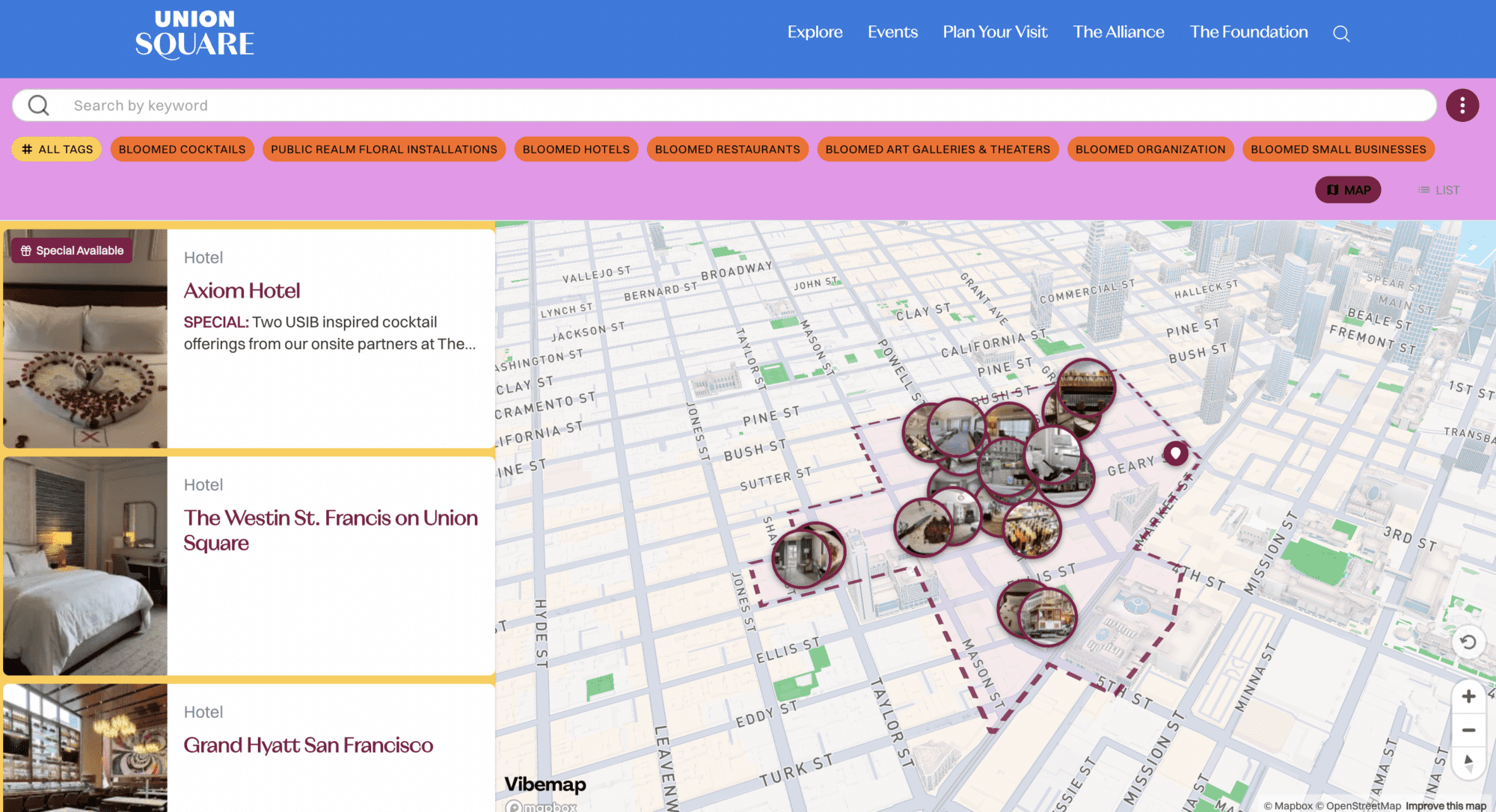Image resolution: width=1496 pixels, height=812 pixels.
Task: Click the location pin marker near Geary
Action: pos(1176,453)
